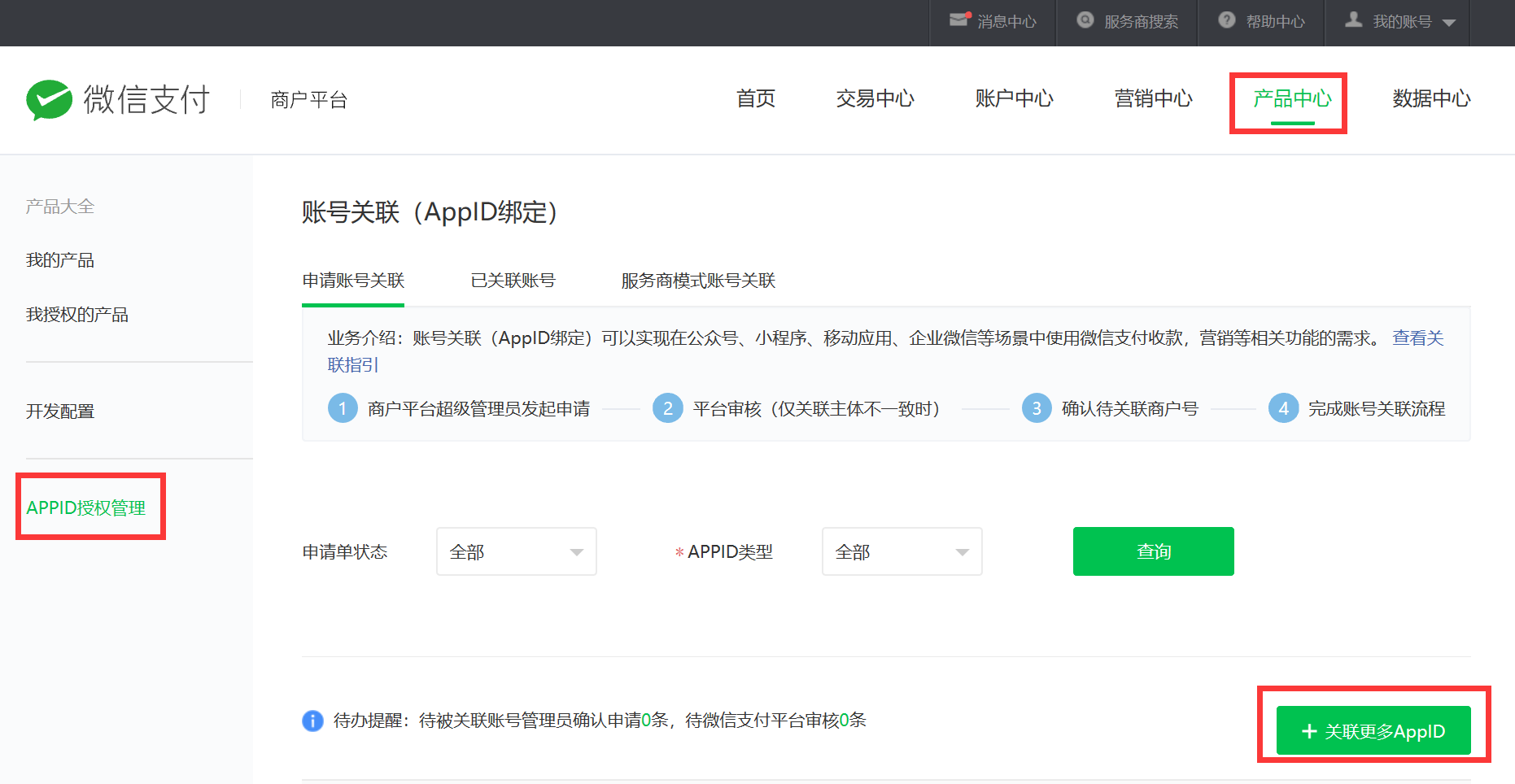Click the message center envelope icon
The width and height of the screenshot is (1515, 784).
pos(960,20)
